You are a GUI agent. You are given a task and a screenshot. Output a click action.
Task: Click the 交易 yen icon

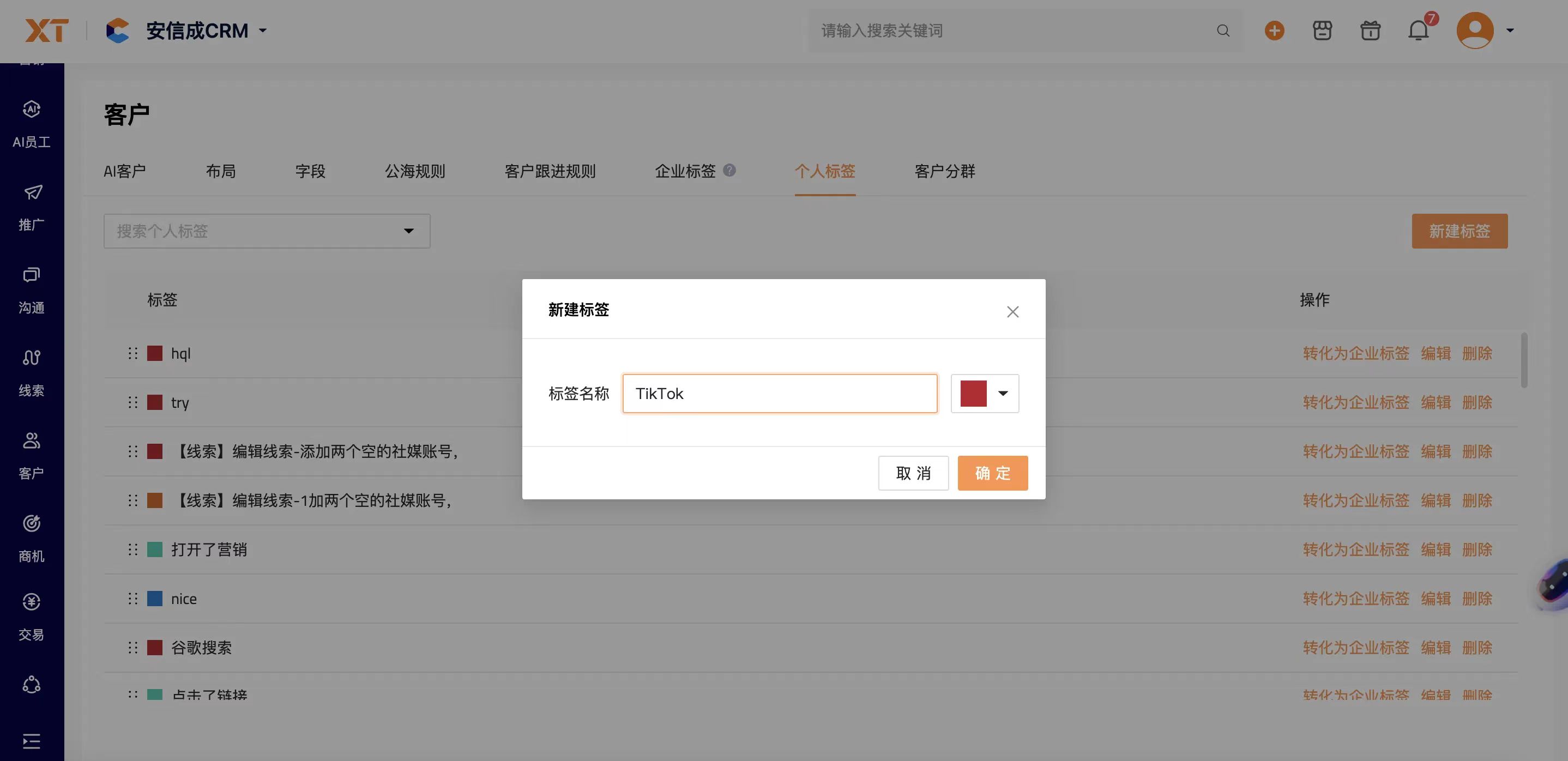click(x=32, y=602)
